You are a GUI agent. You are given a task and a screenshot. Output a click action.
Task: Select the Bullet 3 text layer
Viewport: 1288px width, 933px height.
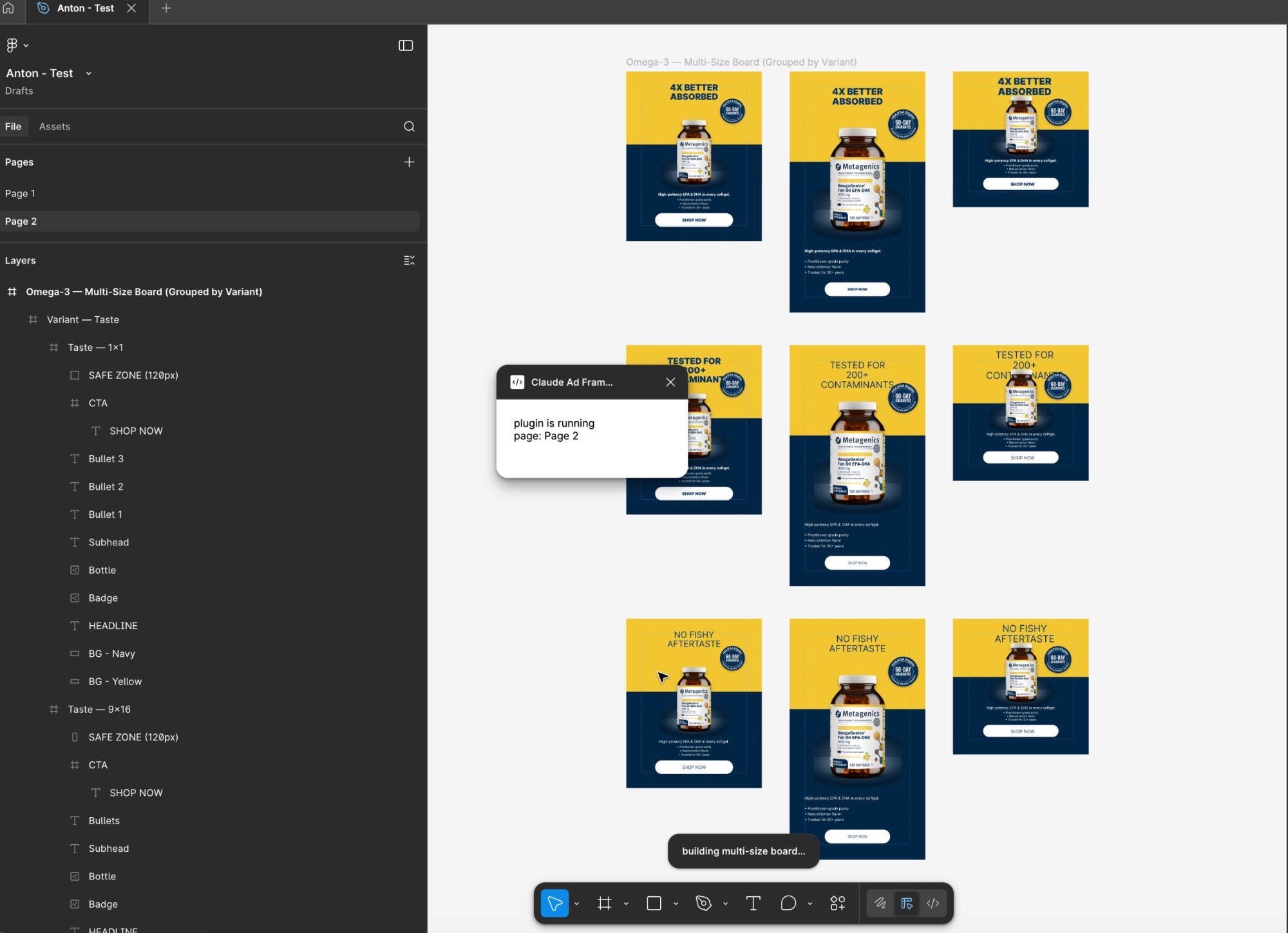(106, 458)
